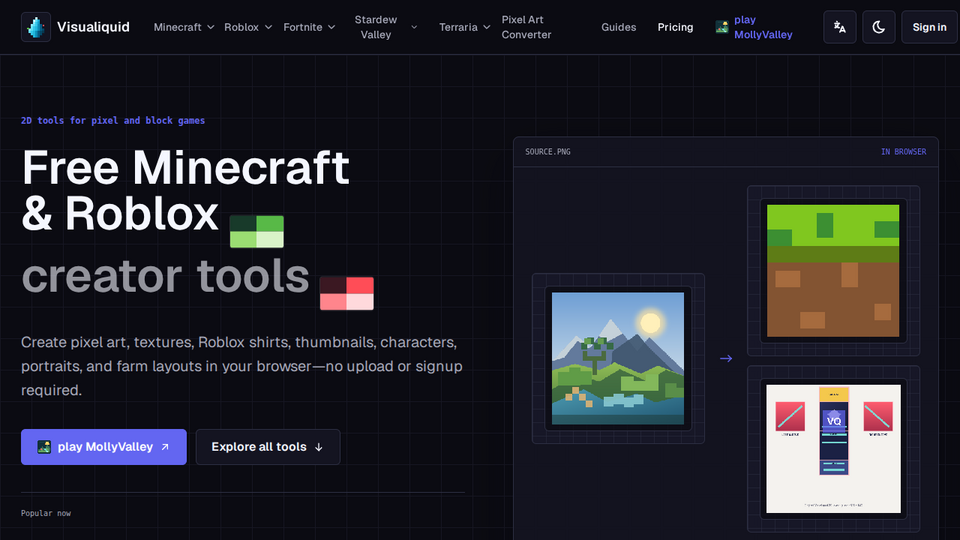
Task: Click the MollyValley icon in the navbar
Action: coord(722,27)
